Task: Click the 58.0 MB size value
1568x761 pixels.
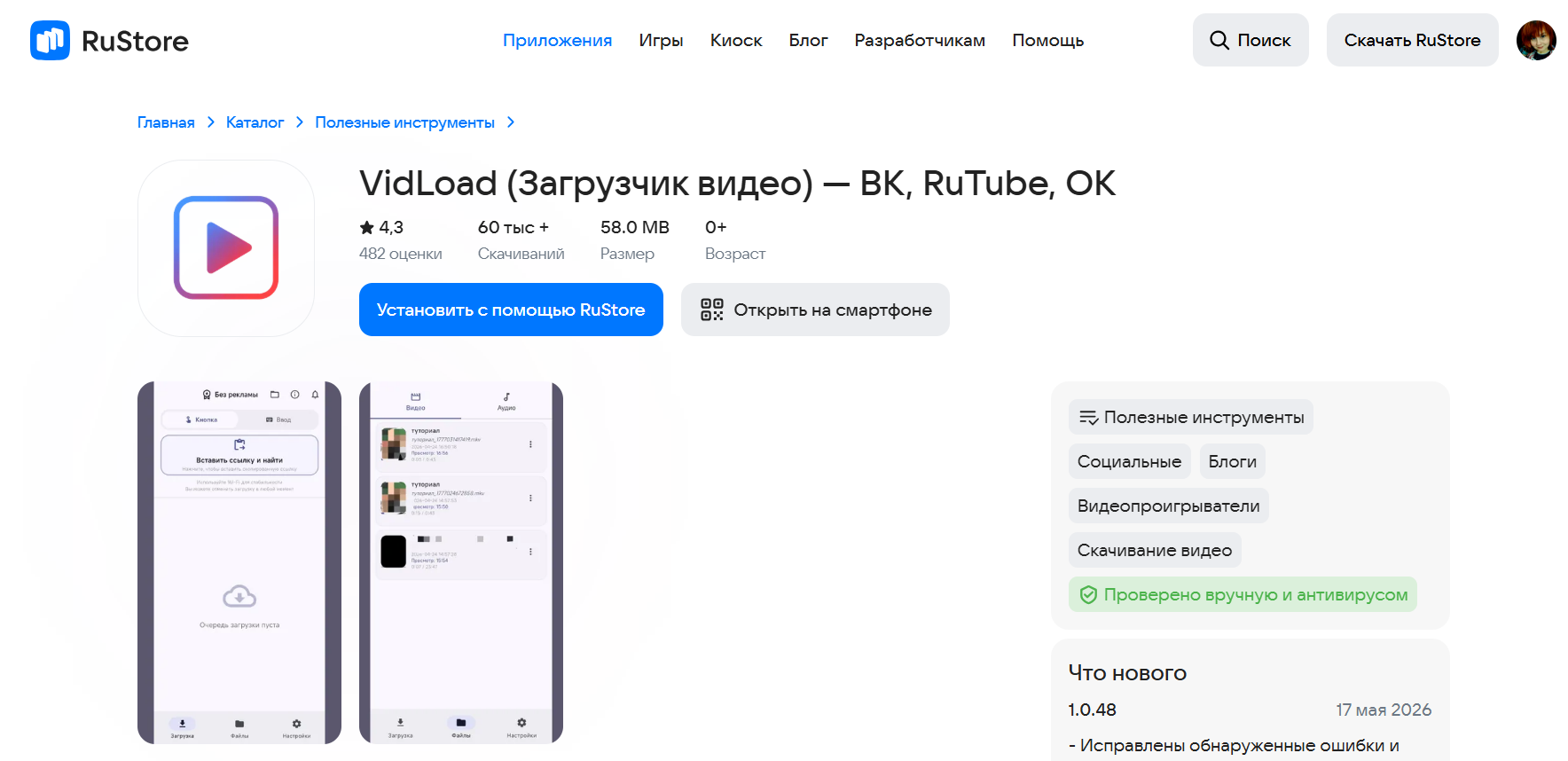Action: (635, 228)
